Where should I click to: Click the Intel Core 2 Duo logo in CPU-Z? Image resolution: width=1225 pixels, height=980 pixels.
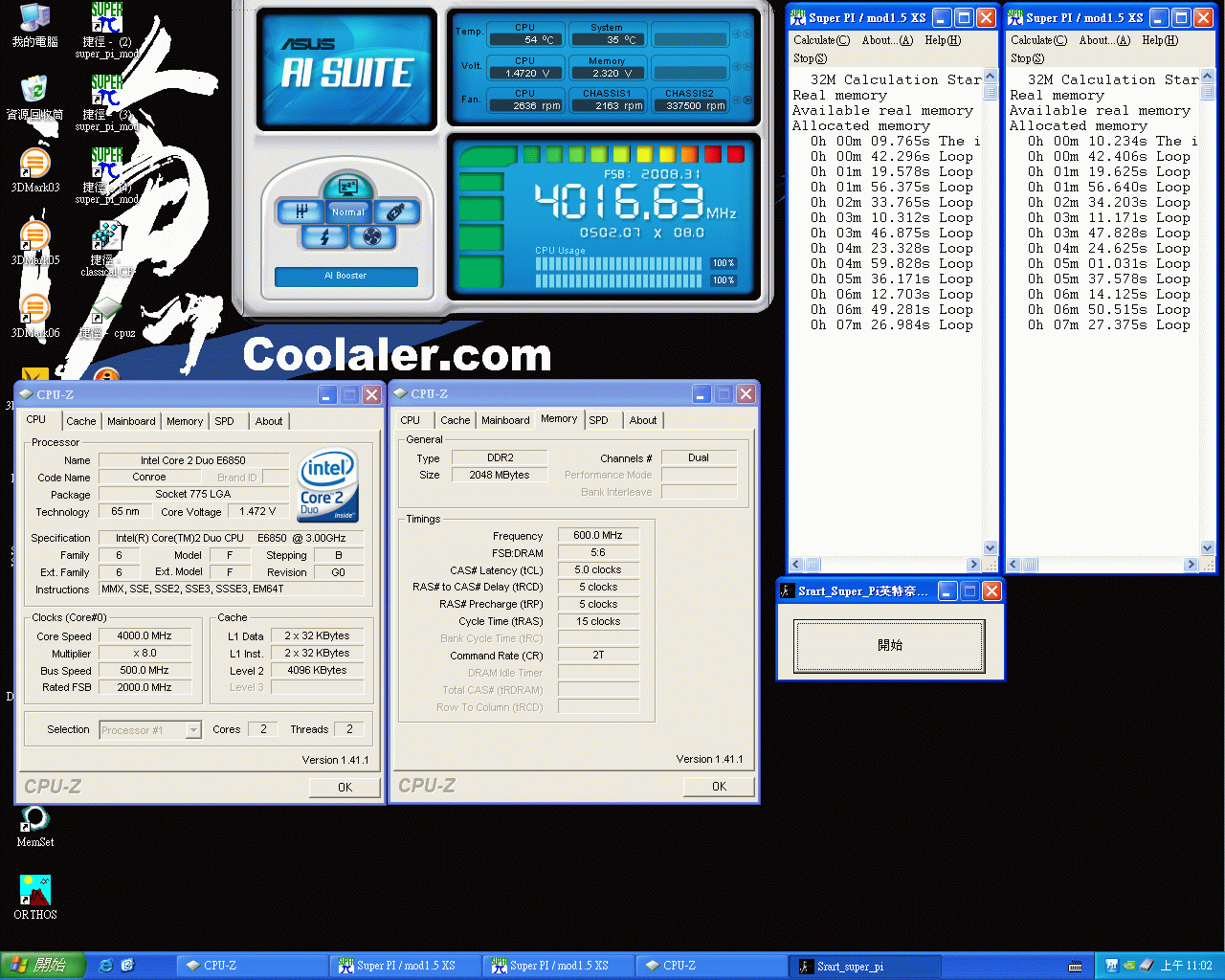pyautogui.click(x=328, y=485)
